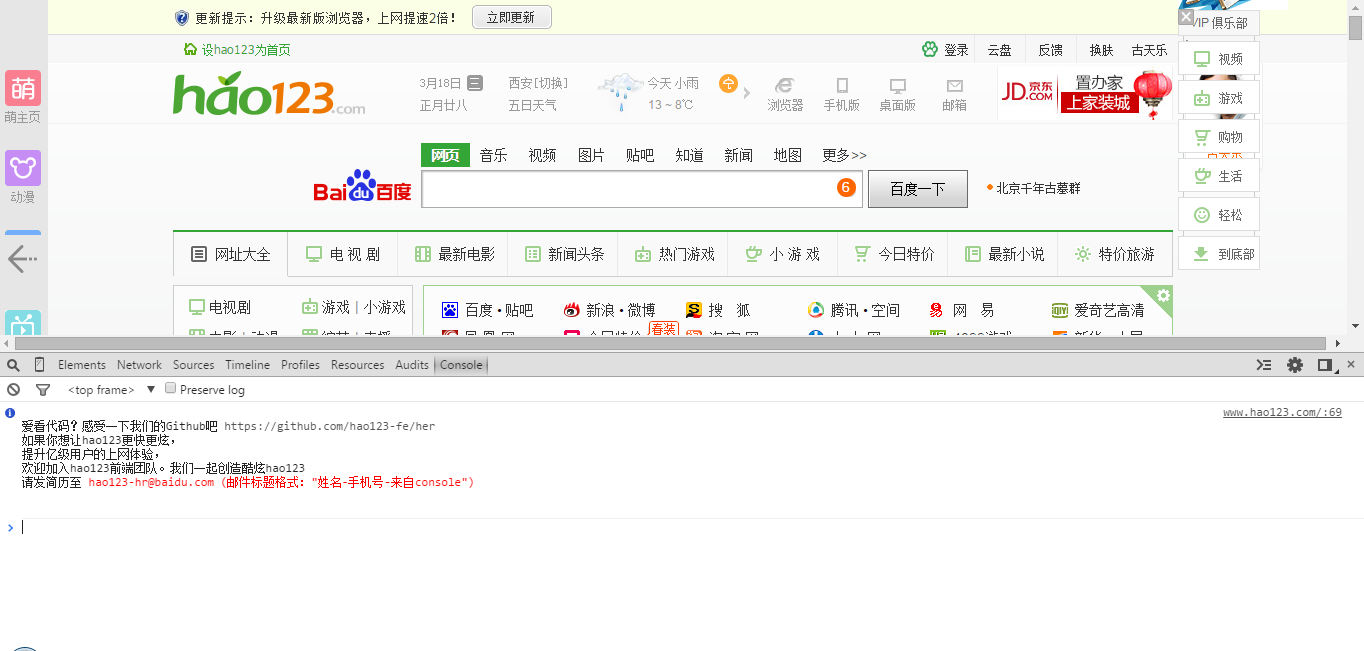Viewport: 1364px width, 651px height.
Task: Close the floating side panel
Action: coord(1186,17)
